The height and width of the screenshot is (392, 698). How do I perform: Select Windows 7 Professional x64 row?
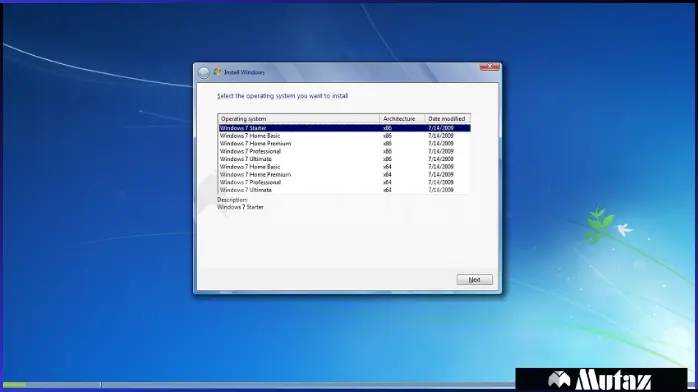pyautogui.click(x=344, y=182)
